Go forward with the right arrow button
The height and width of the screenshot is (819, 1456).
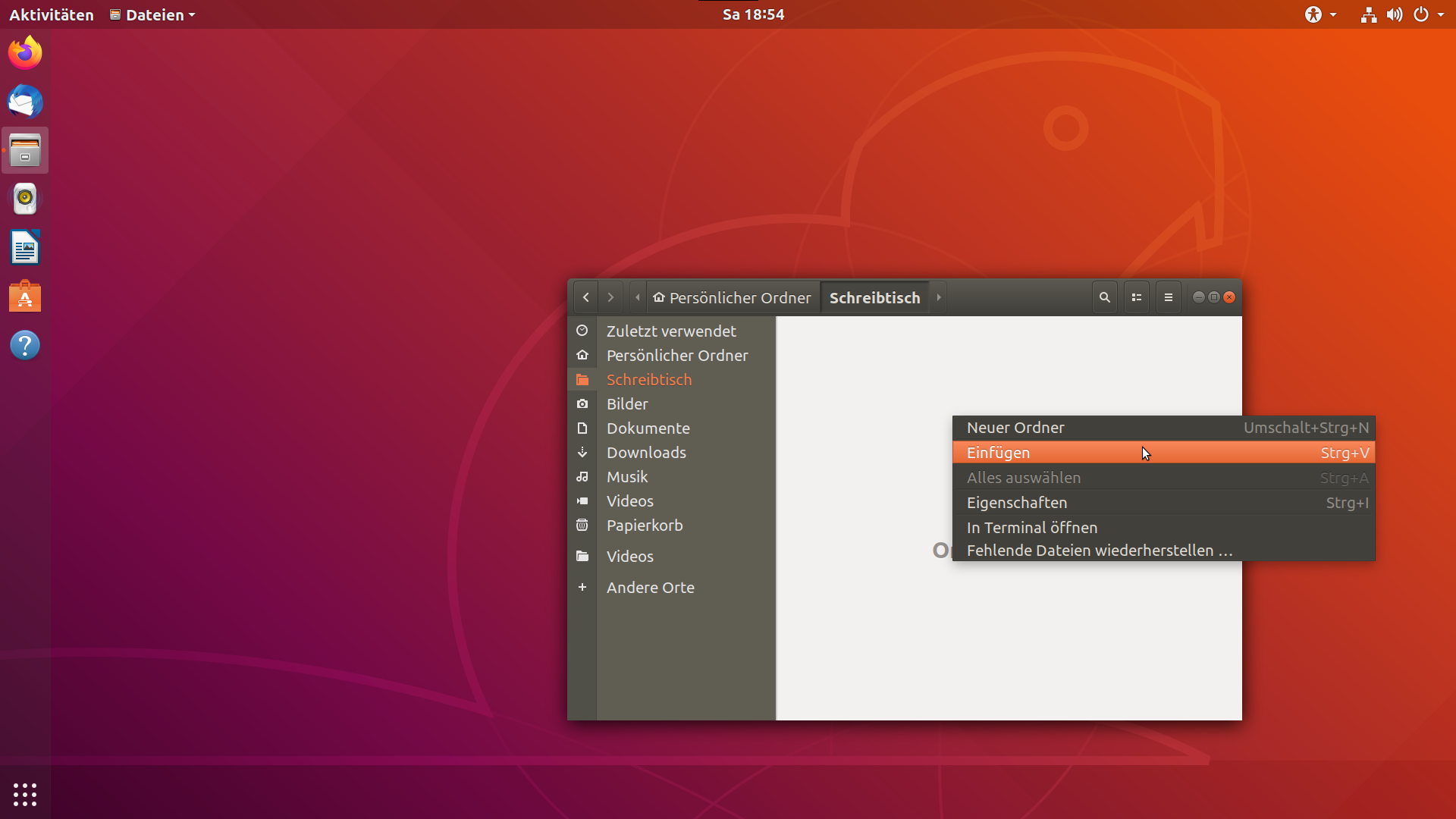pyautogui.click(x=610, y=297)
